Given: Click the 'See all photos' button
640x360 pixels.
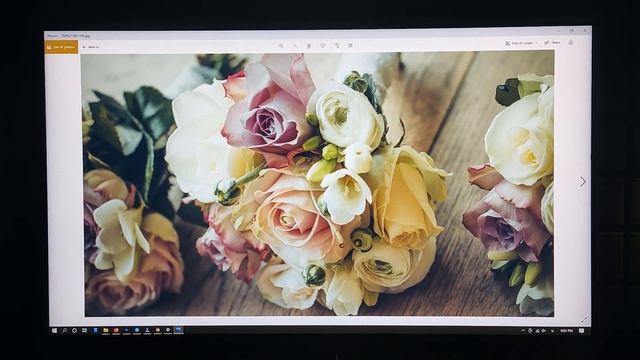Looking at the screenshot, I should [x=61, y=47].
